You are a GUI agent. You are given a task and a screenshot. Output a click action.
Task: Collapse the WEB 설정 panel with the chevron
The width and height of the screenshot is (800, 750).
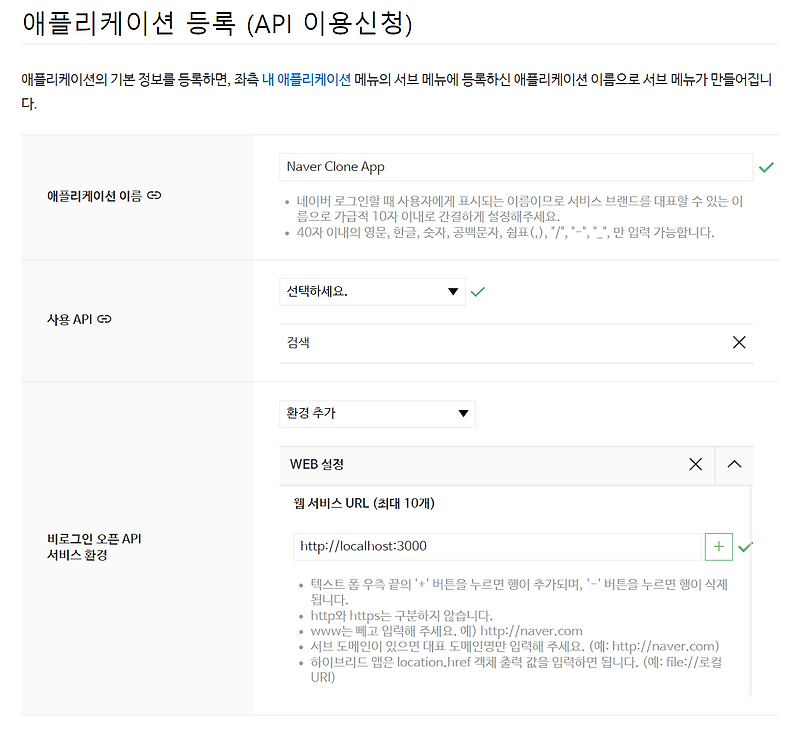pos(734,464)
